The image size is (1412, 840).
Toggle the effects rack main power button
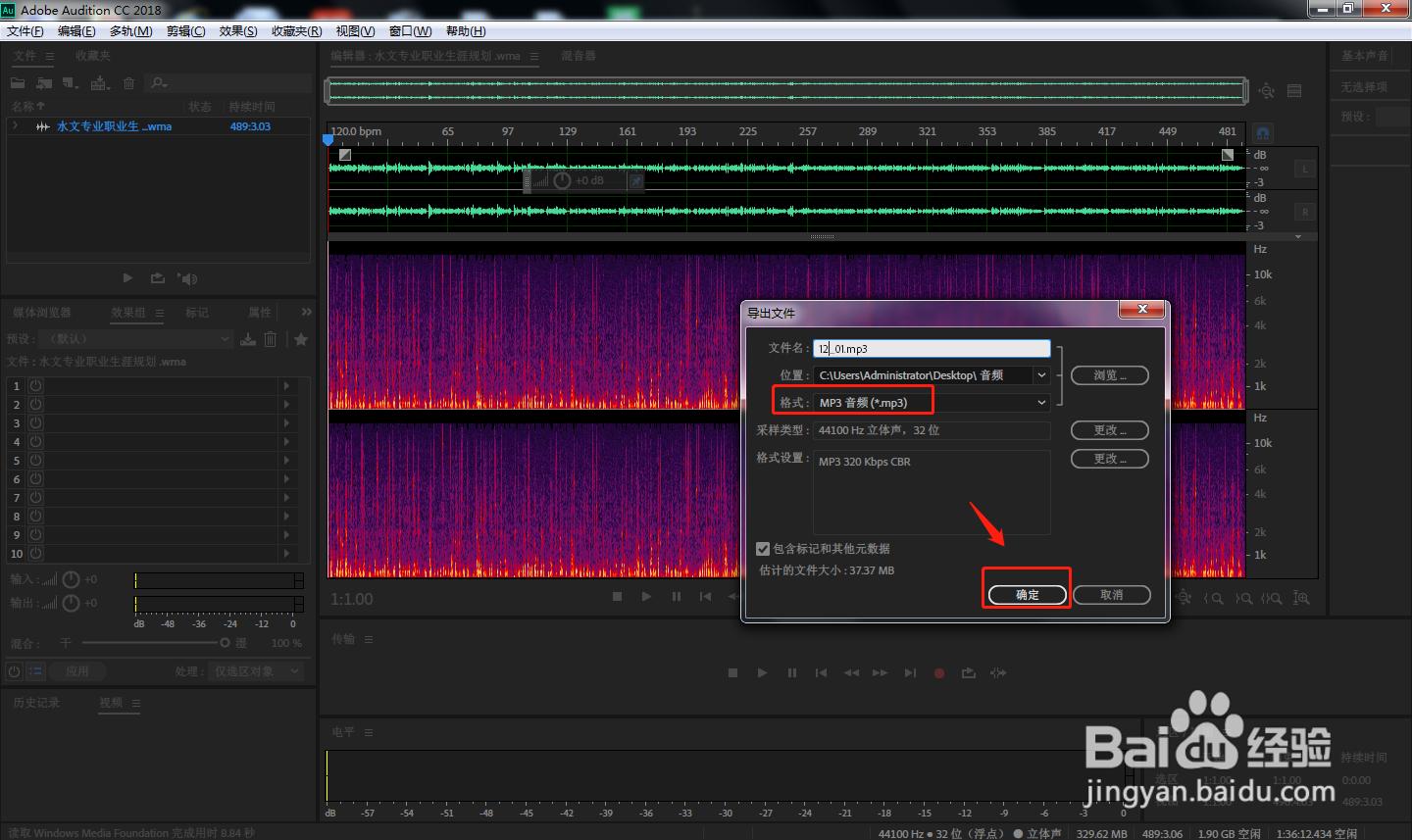point(14,671)
